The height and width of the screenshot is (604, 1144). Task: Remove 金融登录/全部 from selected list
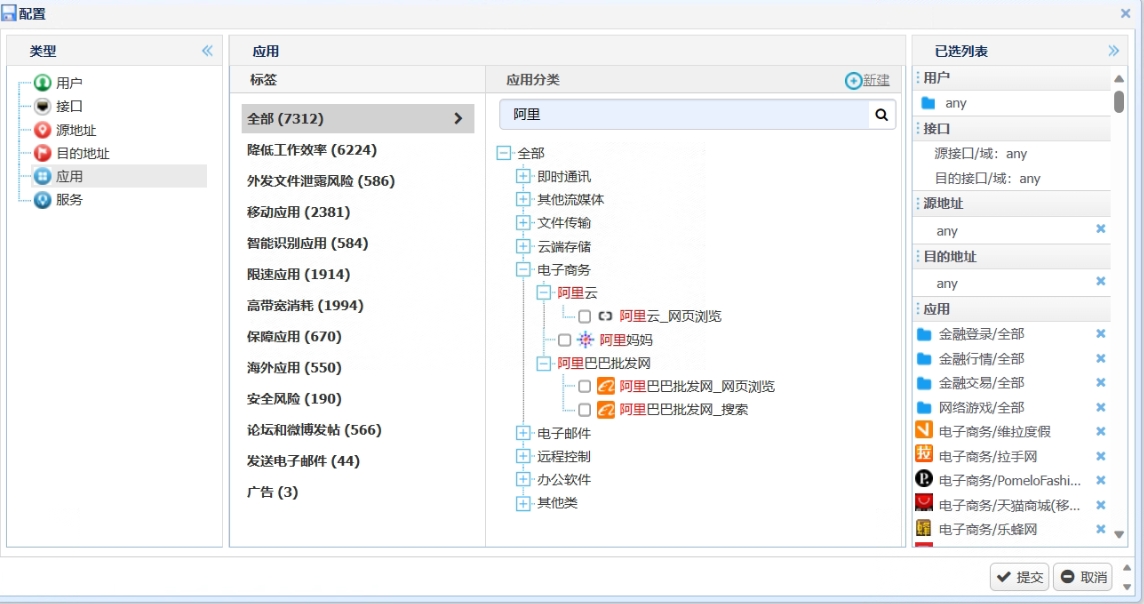click(x=1100, y=333)
